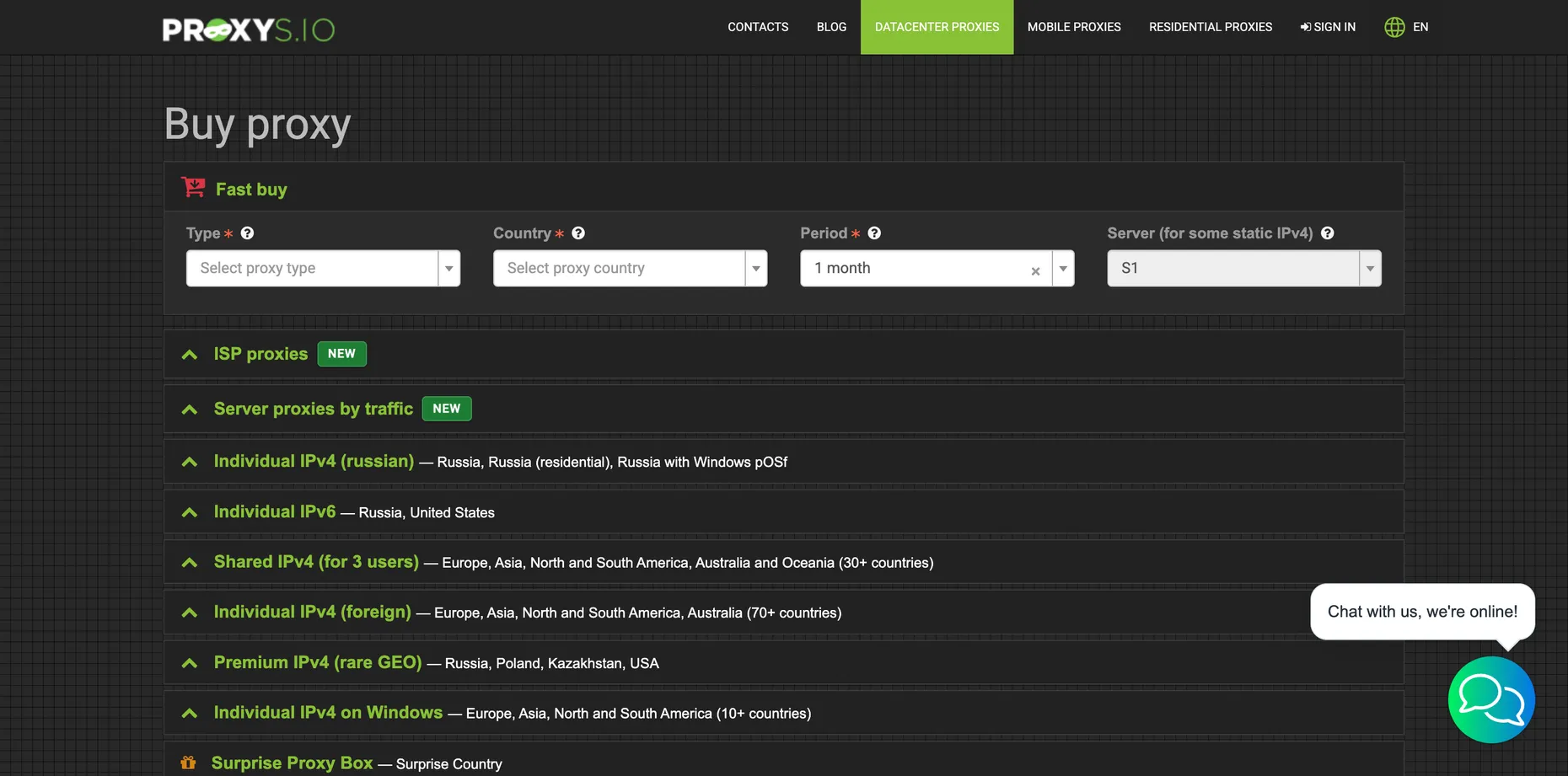Click the 'Chat with us, we're online!' bubble
The width and height of the screenshot is (1568, 776).
(1422, 612)
